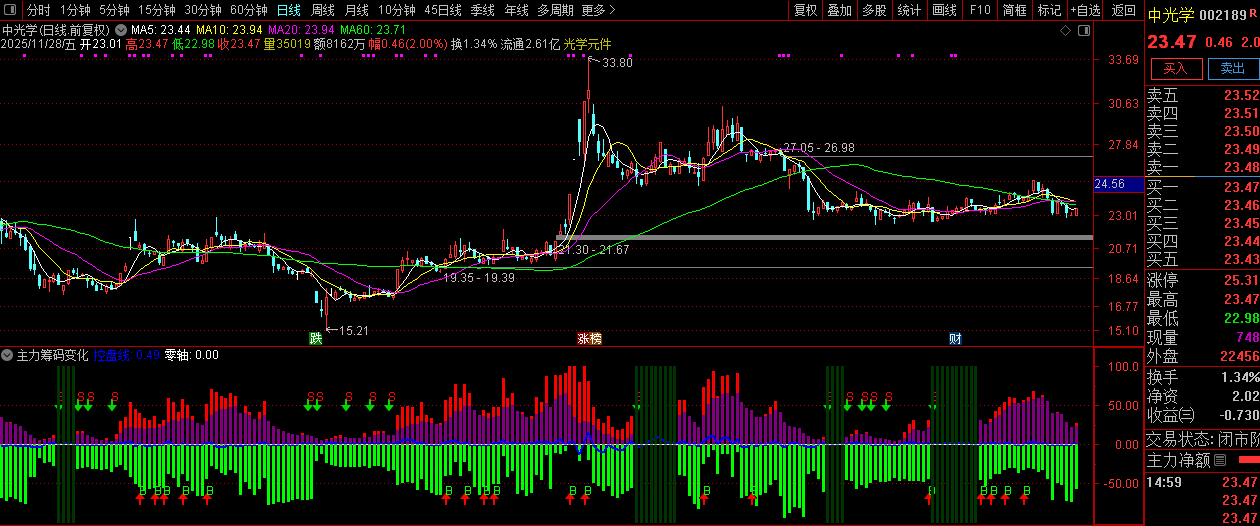The image size is (1260, 526).
Task: Click the 财 financial report marker
Action: coord(956,338)
